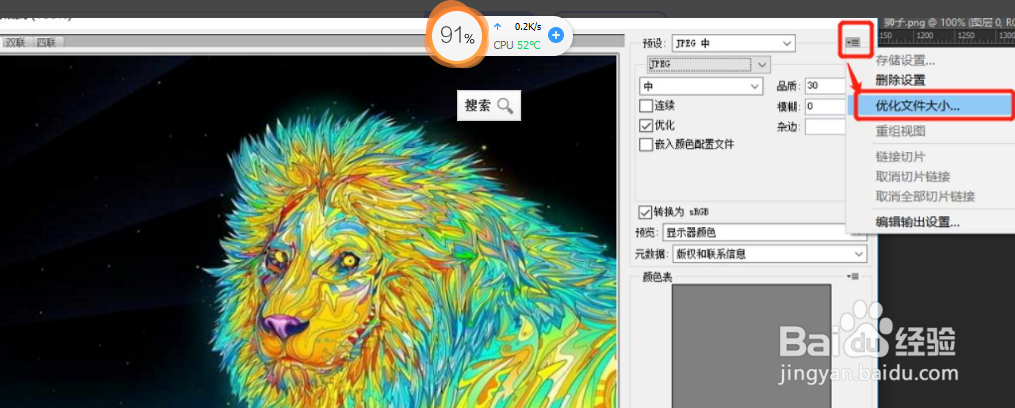The image size is (1015, 408).
Task: Open the 中 quality level dropdown
Action: click(701, 85)
